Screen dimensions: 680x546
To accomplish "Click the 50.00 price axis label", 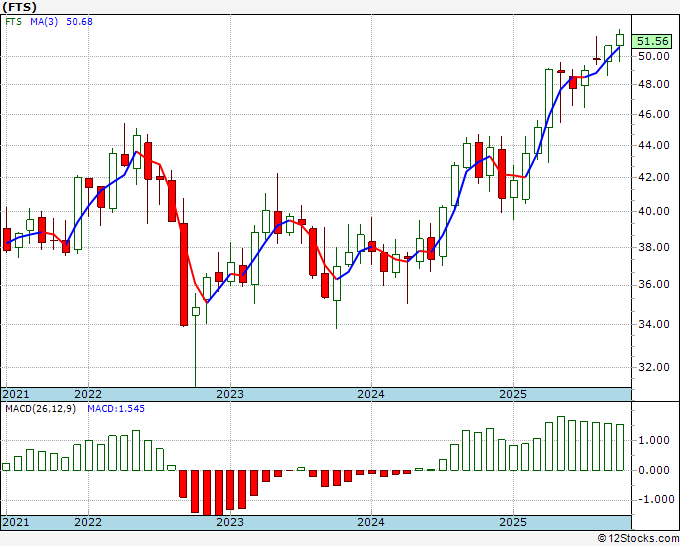I will click(654, 56).
